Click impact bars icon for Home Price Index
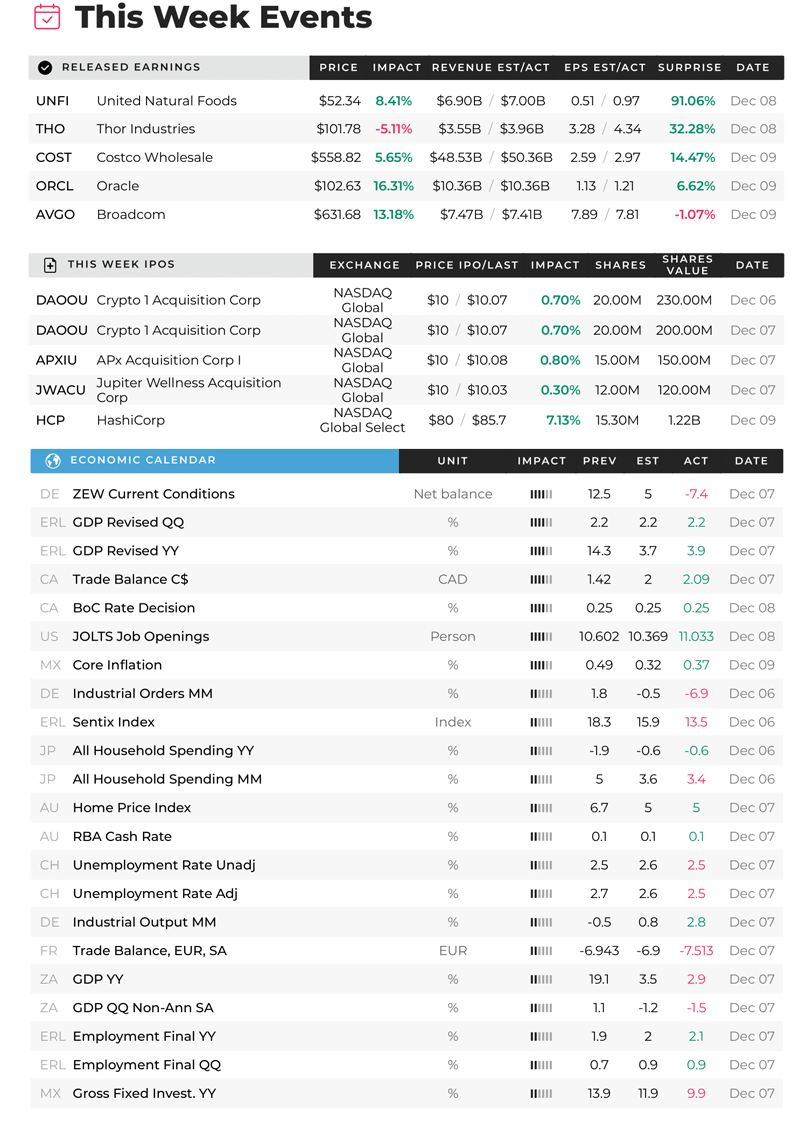The height and width of the screenshot is (1142, 806). pos(541,808)
